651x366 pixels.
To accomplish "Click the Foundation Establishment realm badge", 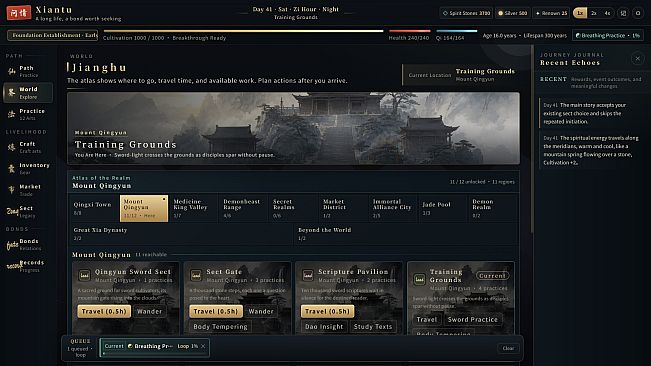I will (x=53, y=35).
